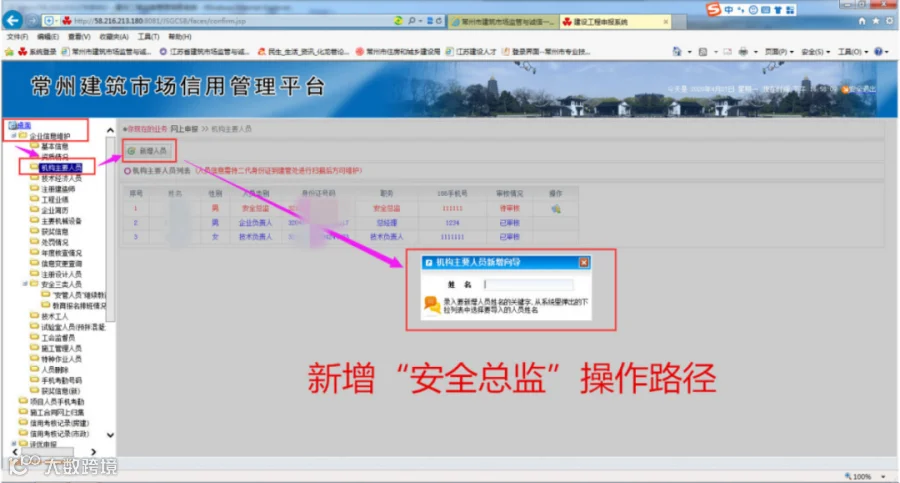Open the 工具(O) command bar dropdown
This screenshot has height=483, width=900.
(x=853, y=52)
